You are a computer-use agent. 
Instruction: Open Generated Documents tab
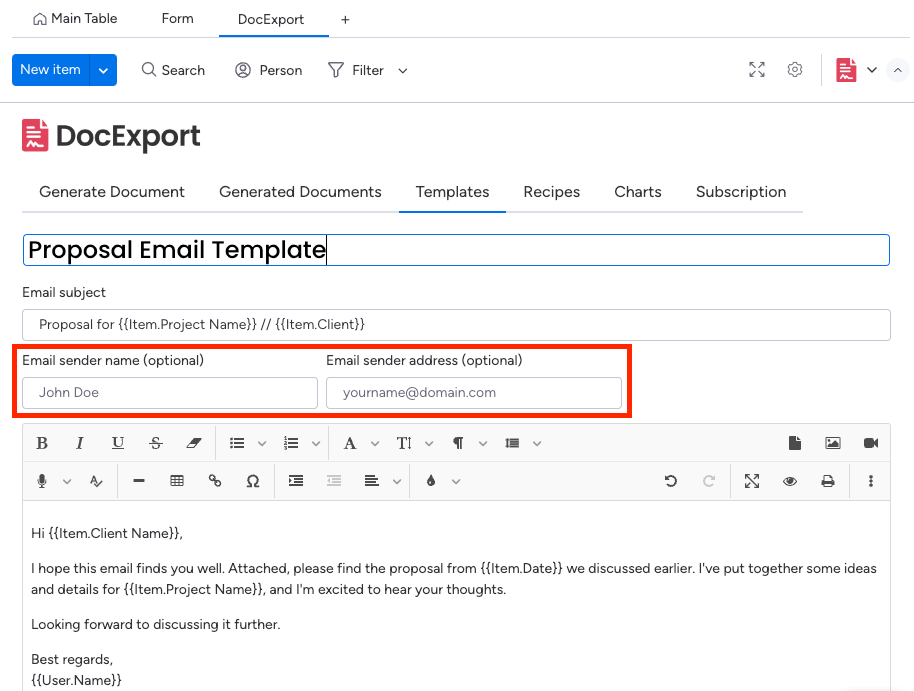(x=300, y=192)
